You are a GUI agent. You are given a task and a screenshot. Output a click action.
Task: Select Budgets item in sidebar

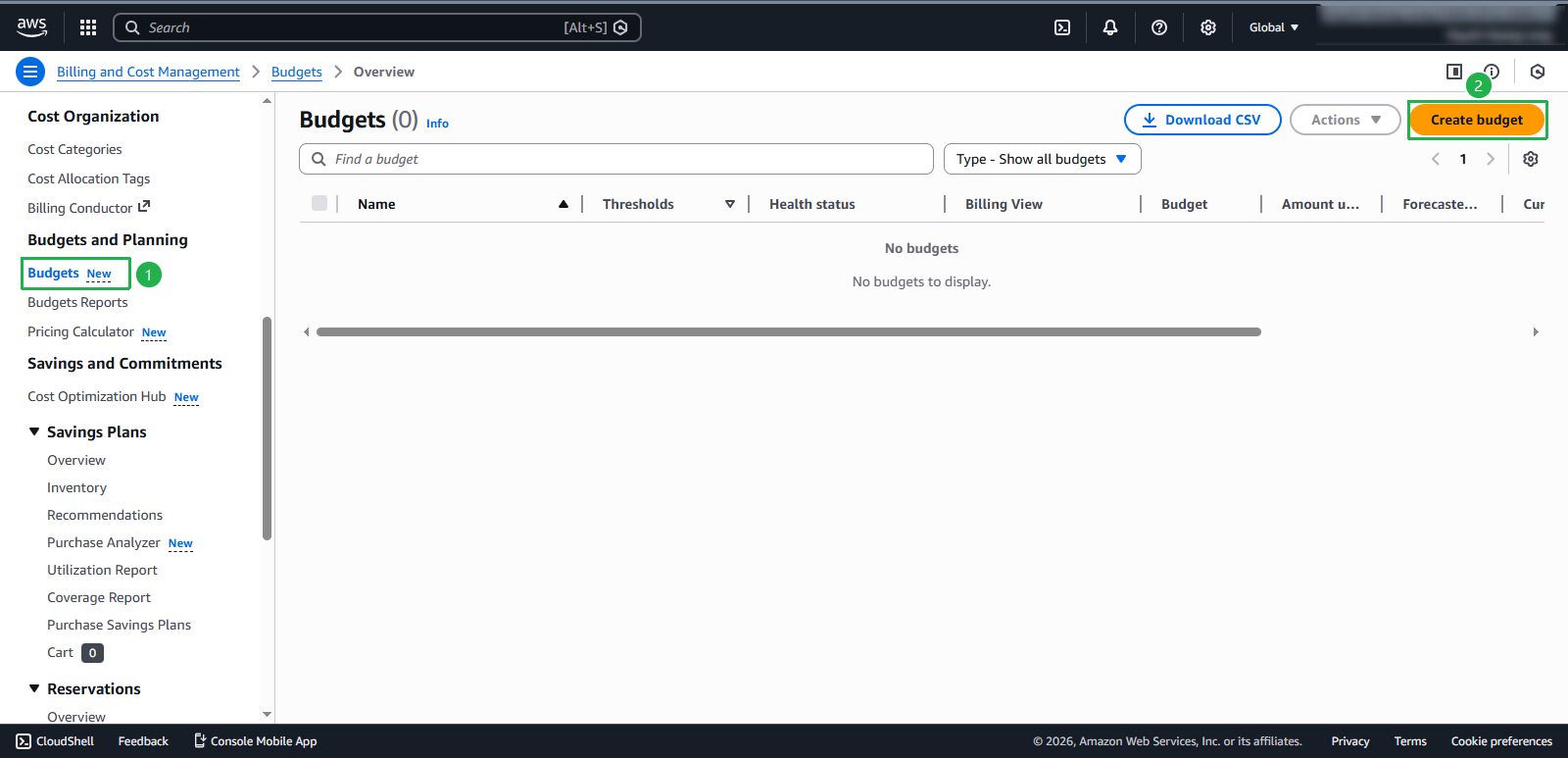(53, 273)
